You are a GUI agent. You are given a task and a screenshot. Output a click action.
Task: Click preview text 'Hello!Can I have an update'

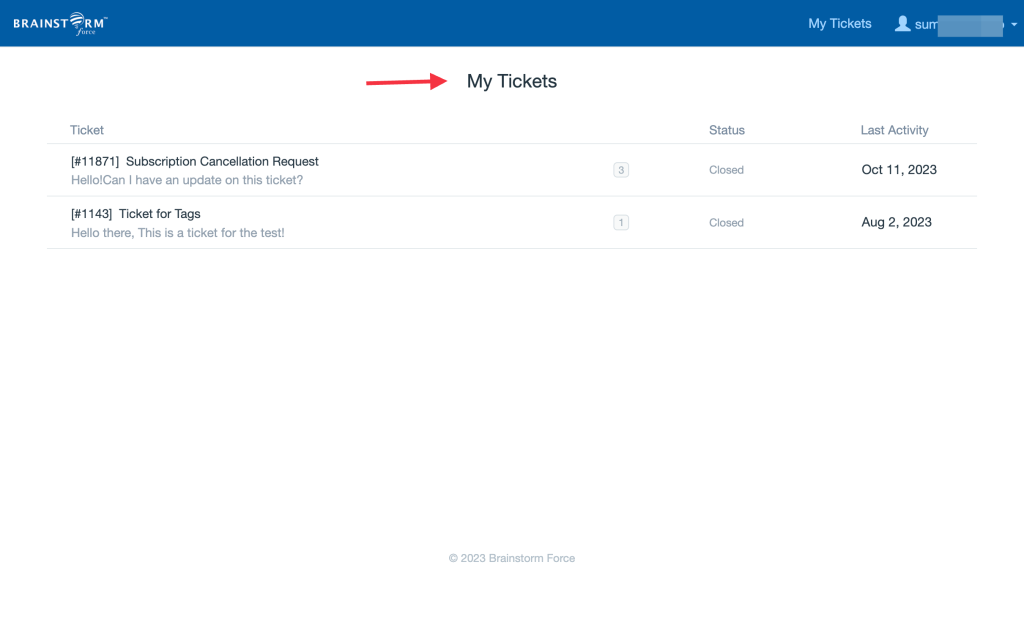click(187, 180)
